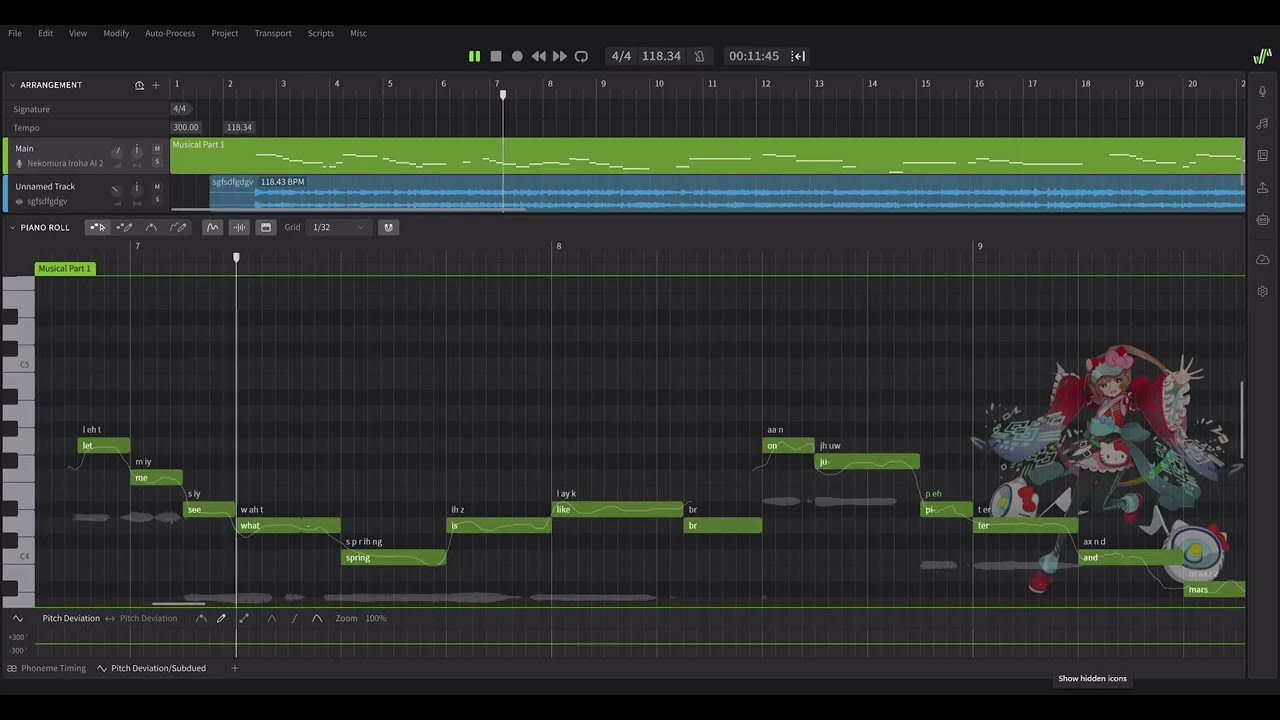The image size is (1280, 720).
Task: Open the File menu
Action: [x=15, y=33]
